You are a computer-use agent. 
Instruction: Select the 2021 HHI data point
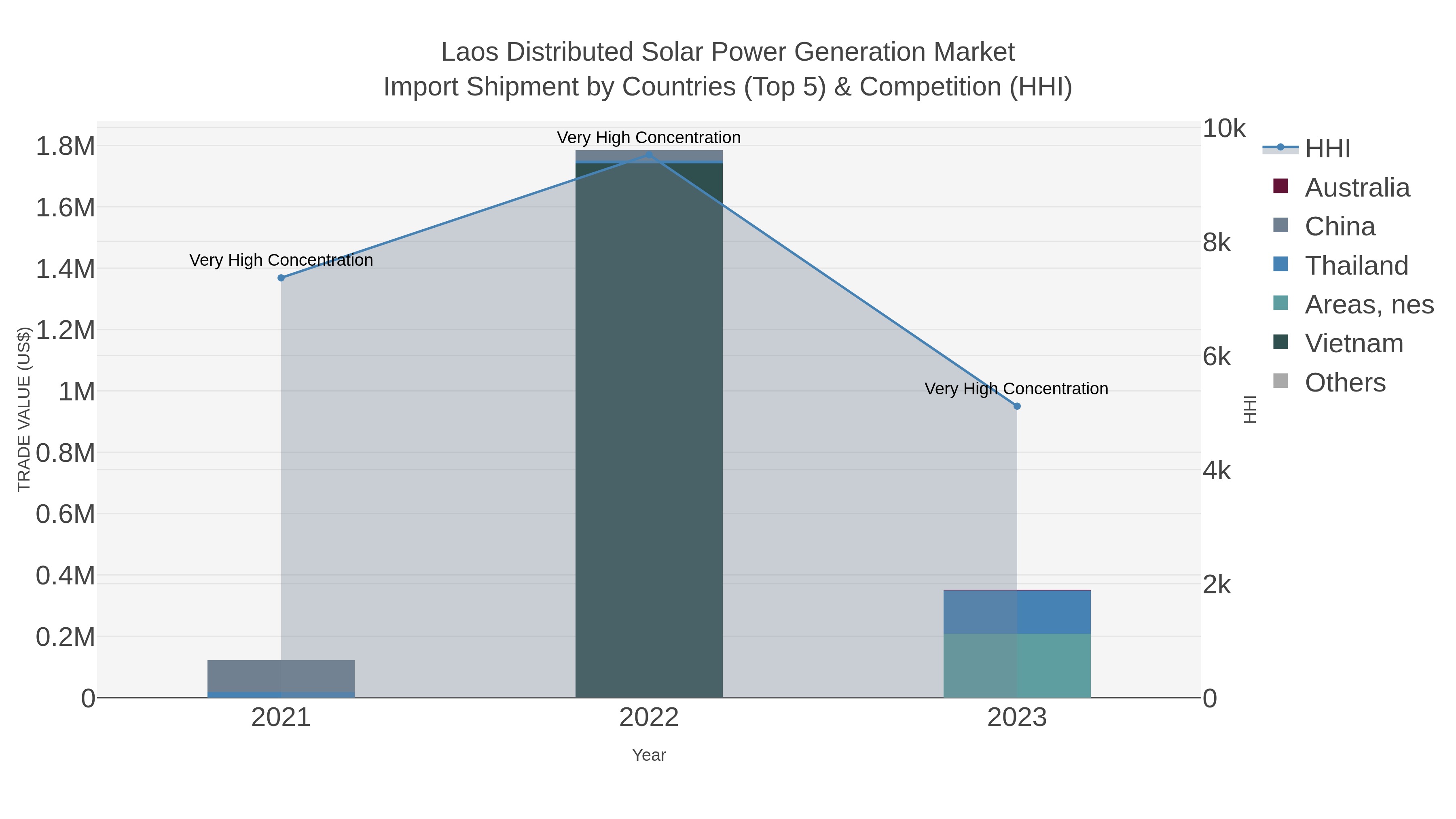[x=281, y=278]
